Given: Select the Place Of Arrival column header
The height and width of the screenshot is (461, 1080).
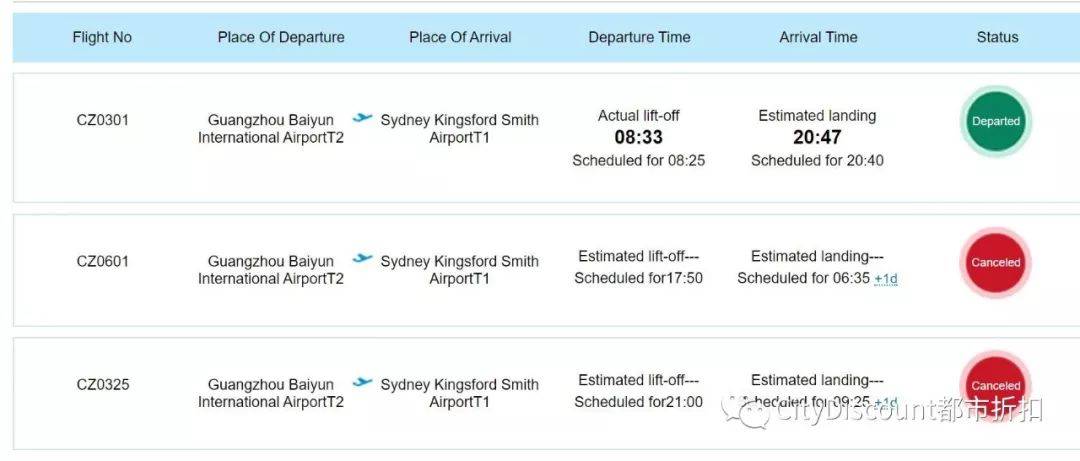Looking at the screenshot, I should pyautogui.click(x=460, y=37).
